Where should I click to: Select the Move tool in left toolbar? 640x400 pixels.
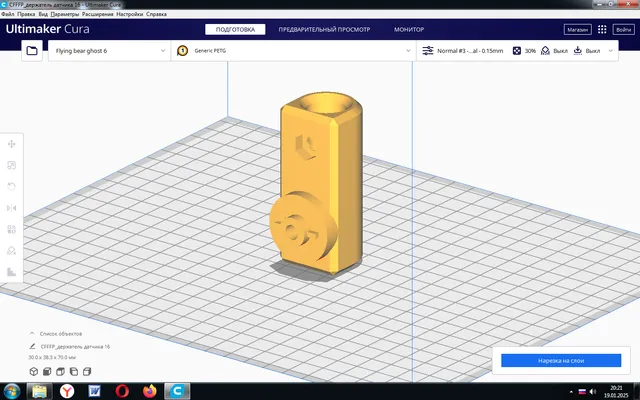[11, 144]
